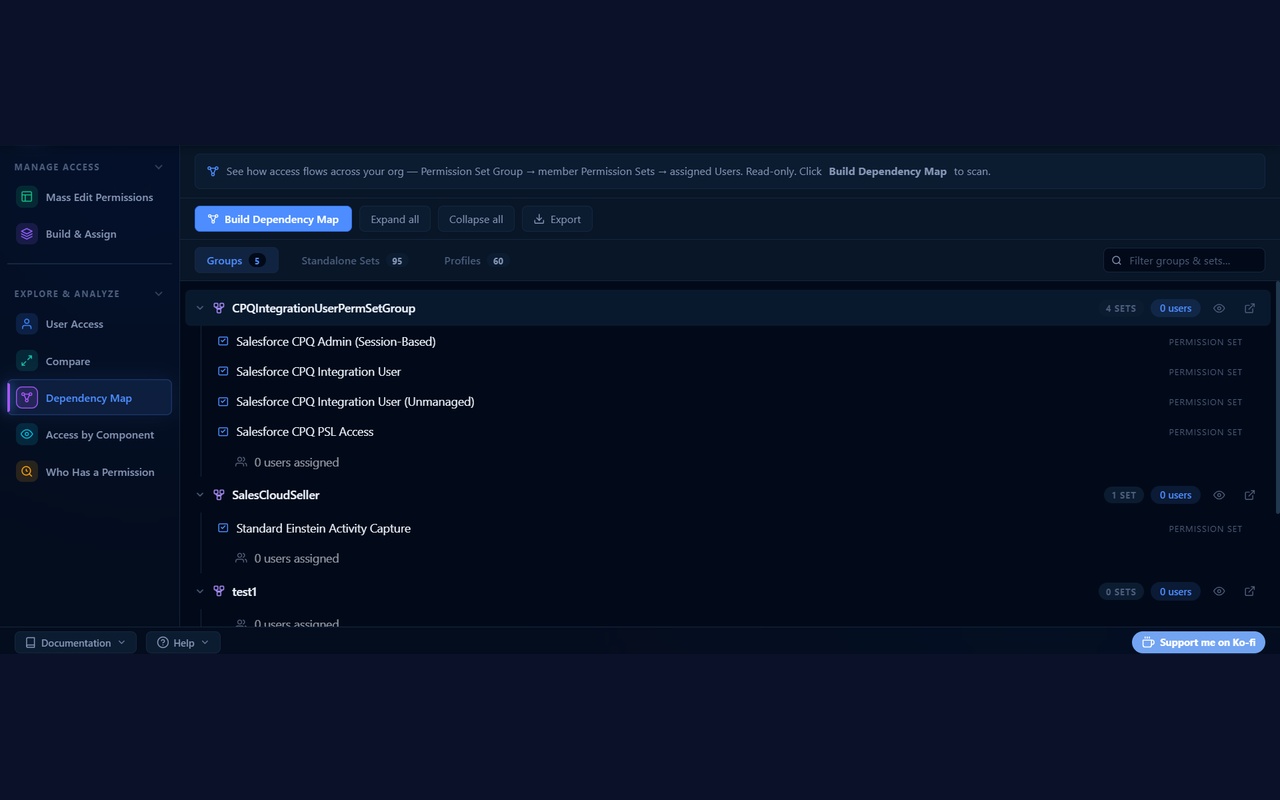This screenshot has width=1280, height=800.
Task: Click the 0 SETS badge on test1
Action: (1121, 592)
